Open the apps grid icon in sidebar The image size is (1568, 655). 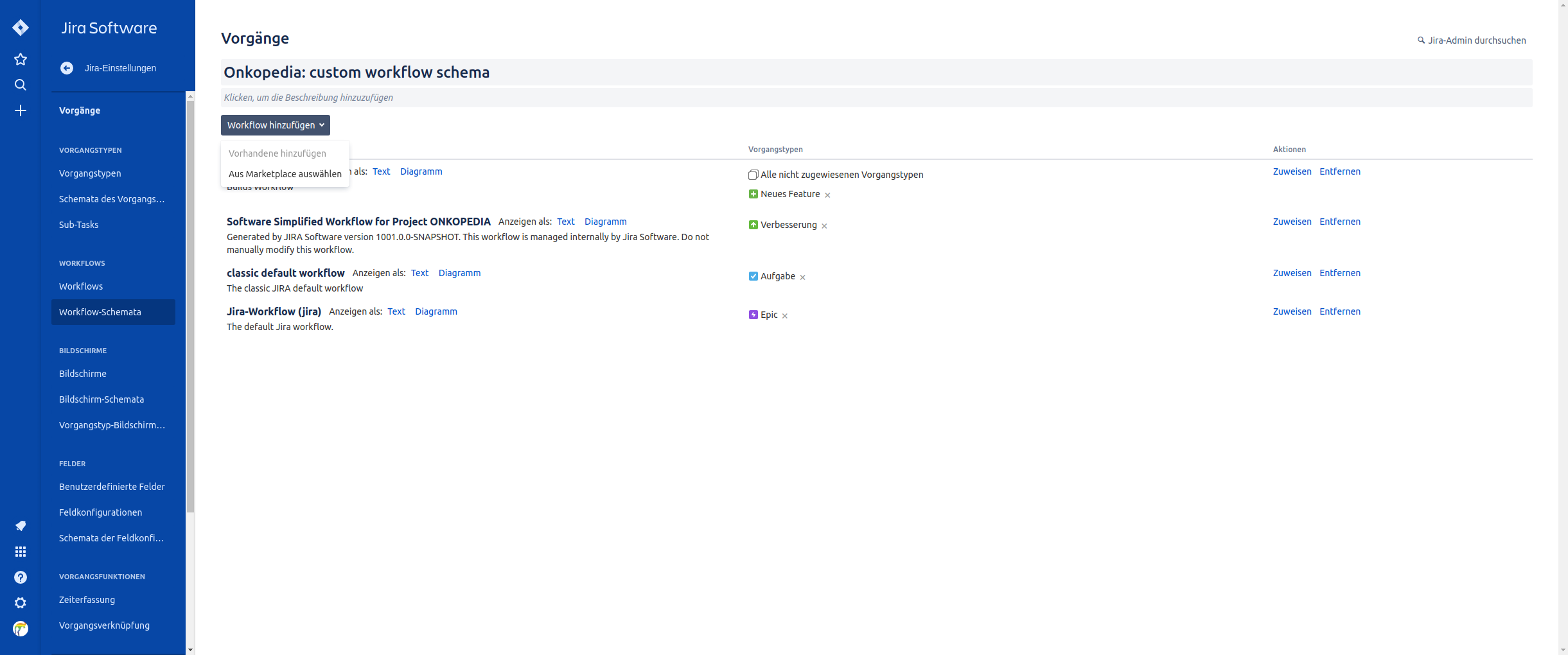click(21, 551)
